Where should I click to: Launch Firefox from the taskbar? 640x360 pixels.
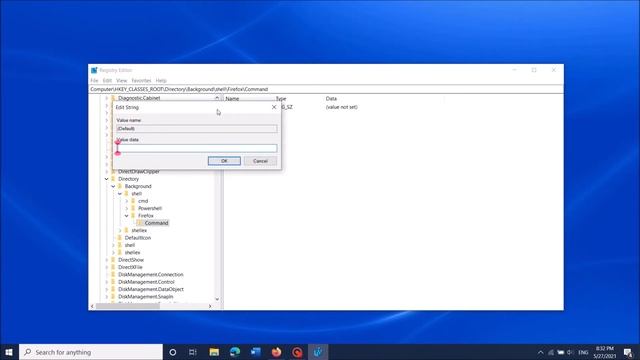point(277,352)
